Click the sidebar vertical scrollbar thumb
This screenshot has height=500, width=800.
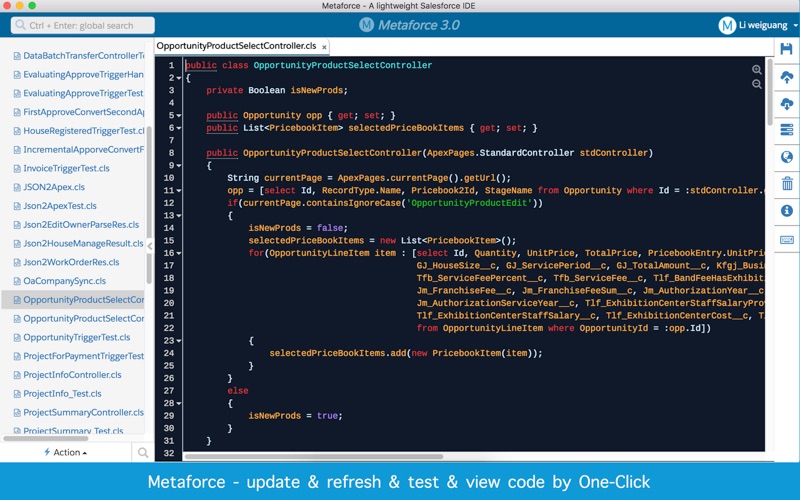(x=149, y=204)
